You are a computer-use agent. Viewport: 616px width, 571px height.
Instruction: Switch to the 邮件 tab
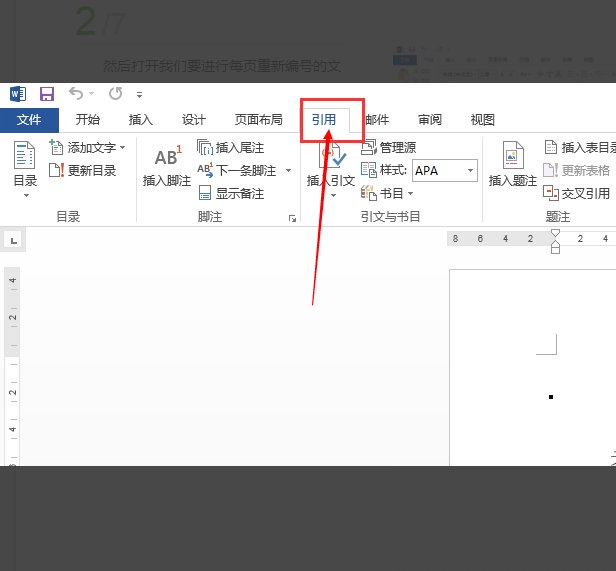click(377, 119)
